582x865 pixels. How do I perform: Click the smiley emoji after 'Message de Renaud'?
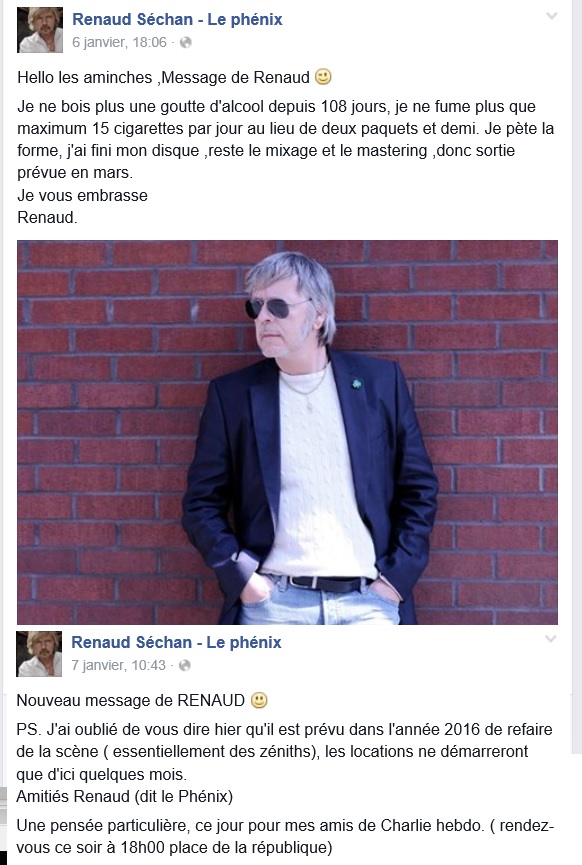(323, 77)
